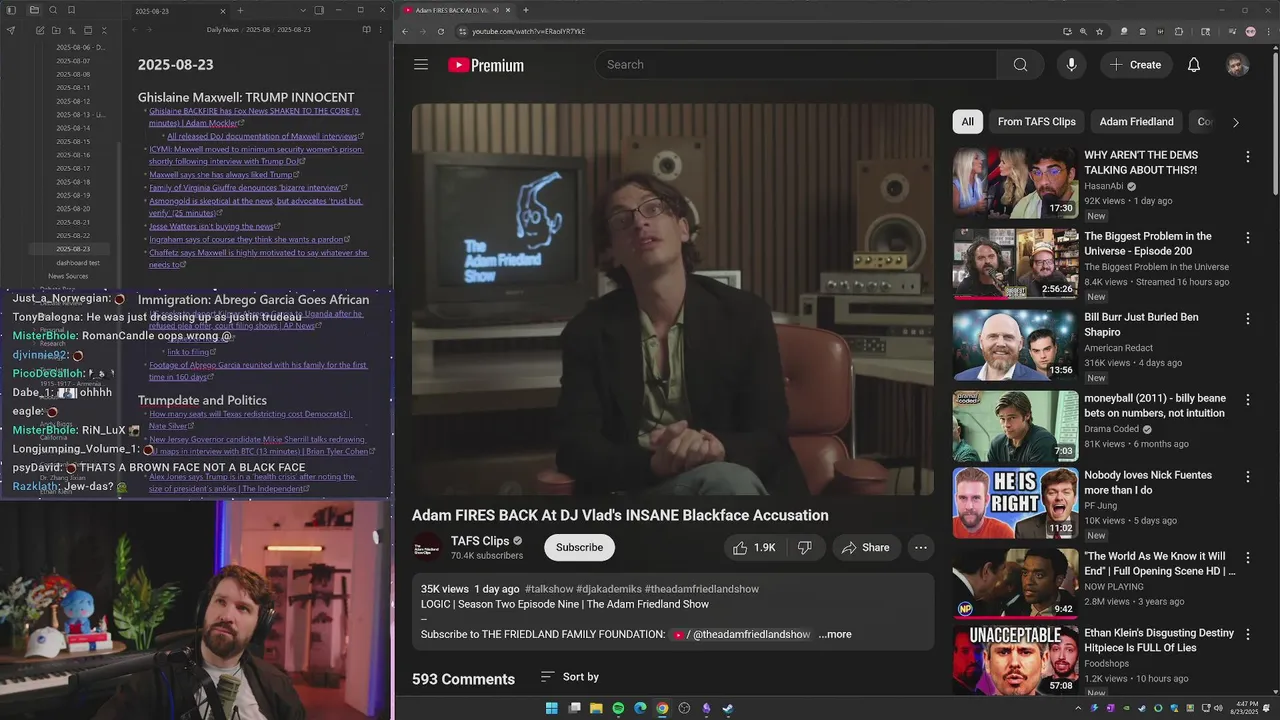Click the YouTube search magnifier button
This screenshot has height=720, width=1280.
tap(1020, 65)
